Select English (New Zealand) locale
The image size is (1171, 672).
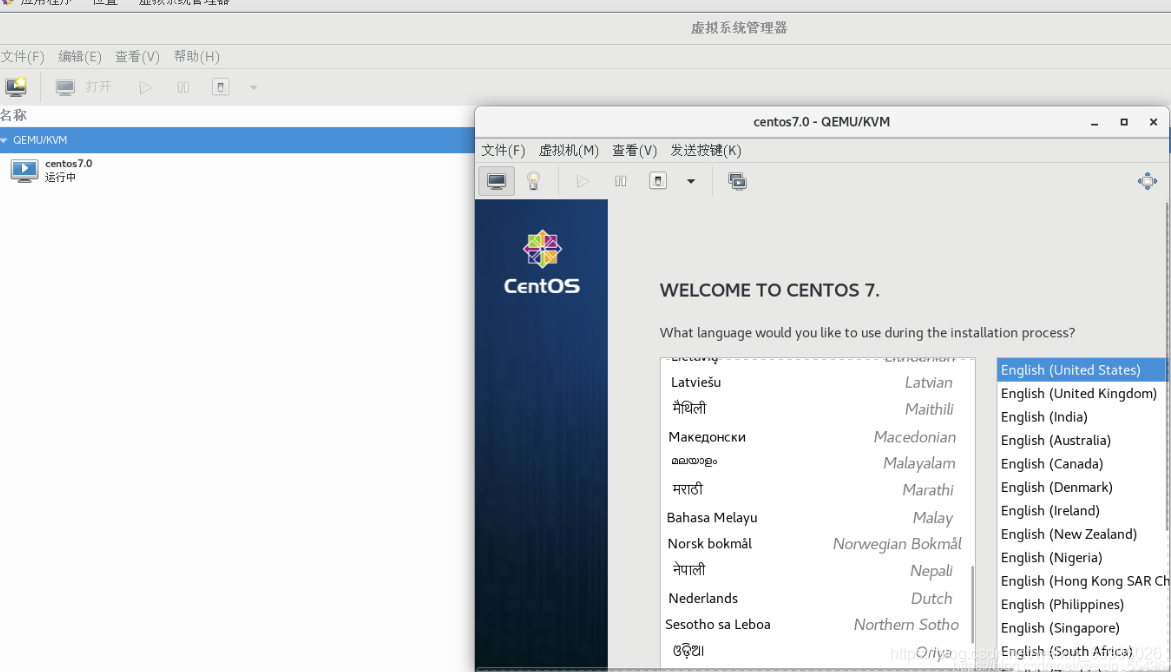pos(1081,535)
